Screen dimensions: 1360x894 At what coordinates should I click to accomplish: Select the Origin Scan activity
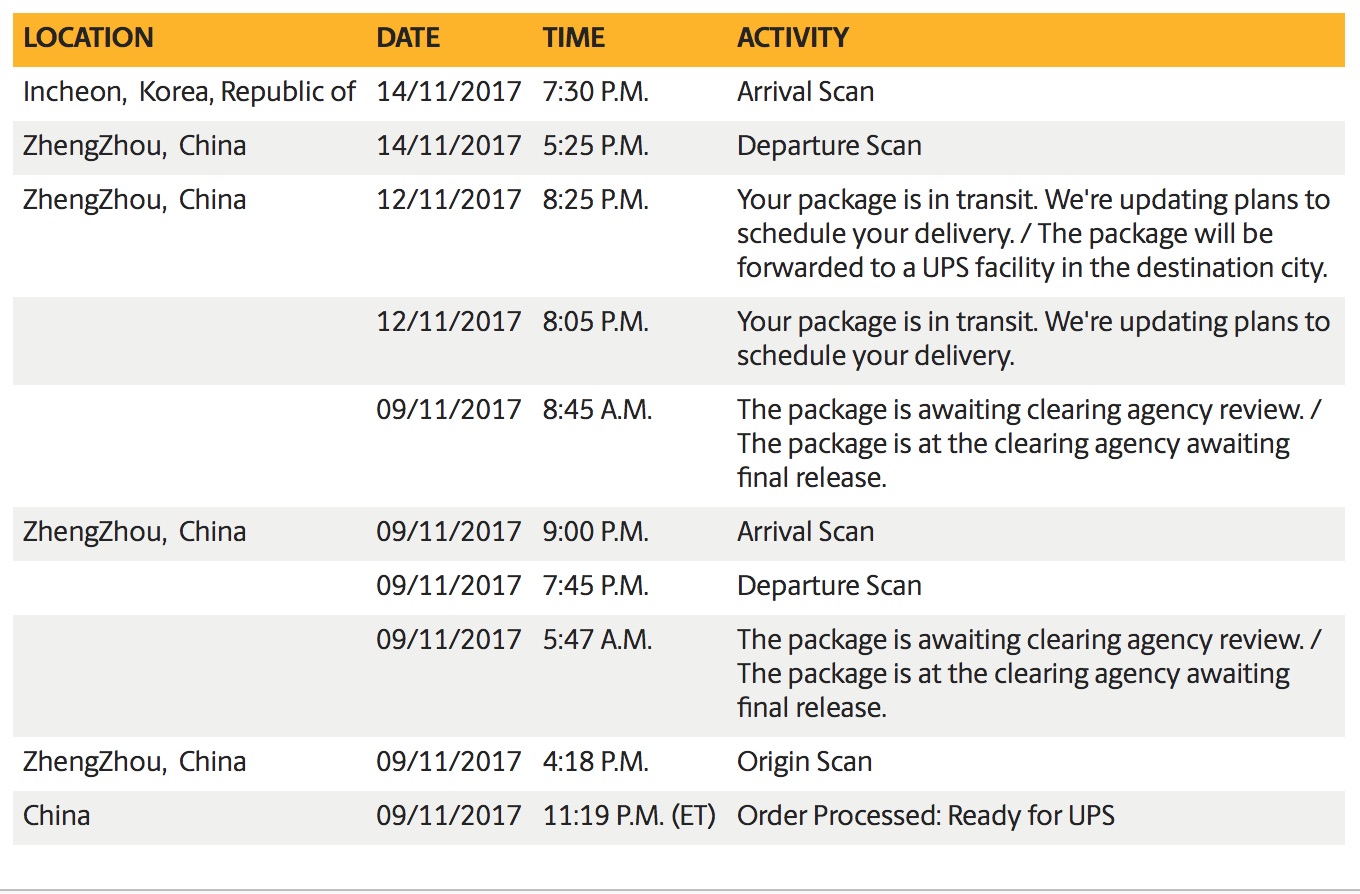point(805,762)
